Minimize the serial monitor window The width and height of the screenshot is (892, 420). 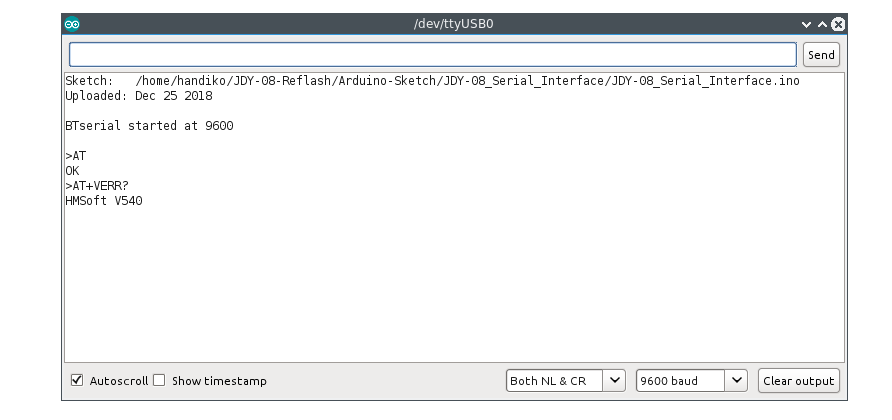pos(806,24)
